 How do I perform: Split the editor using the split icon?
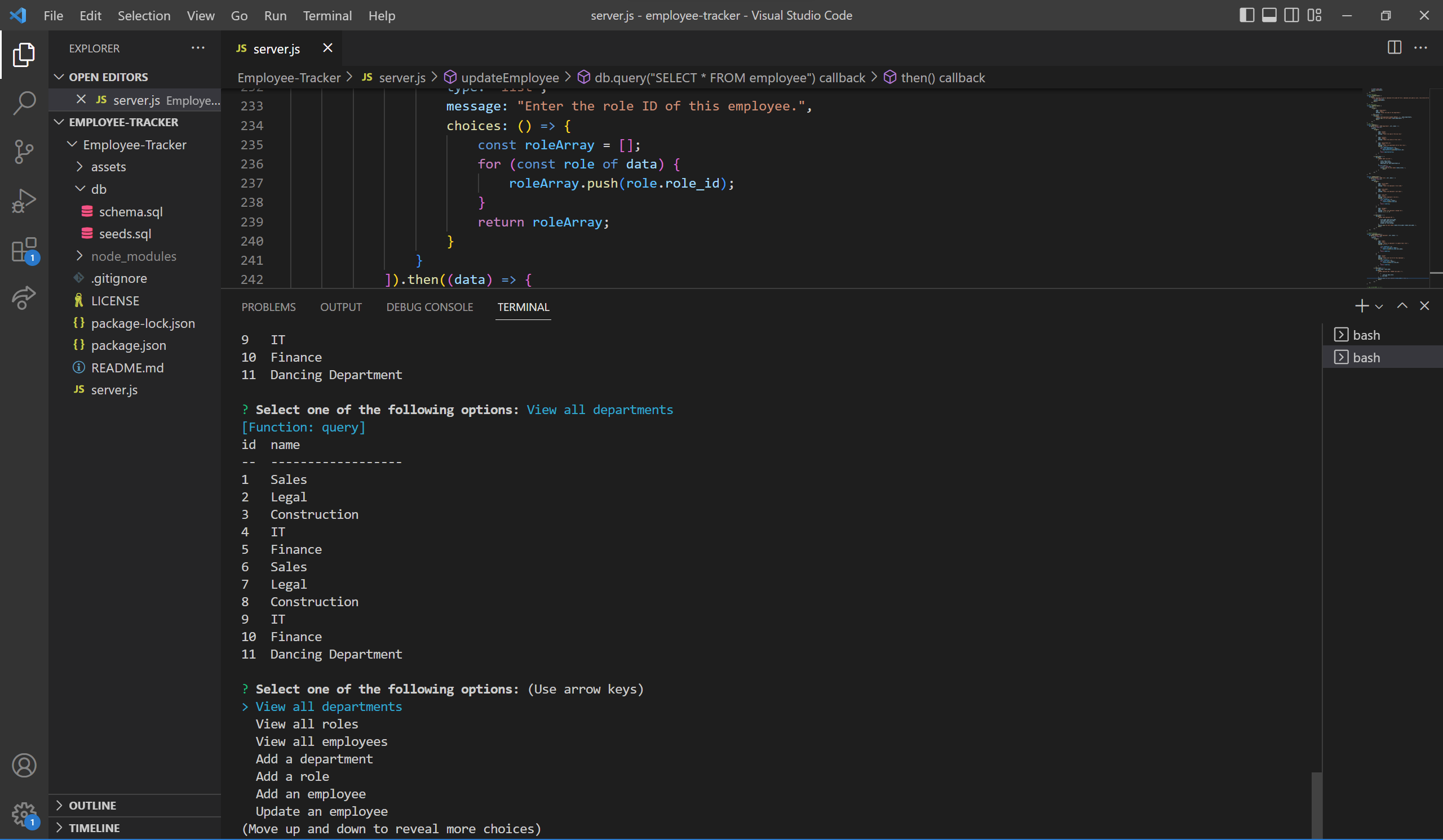pyautogui.click(x=1393, y=48)
